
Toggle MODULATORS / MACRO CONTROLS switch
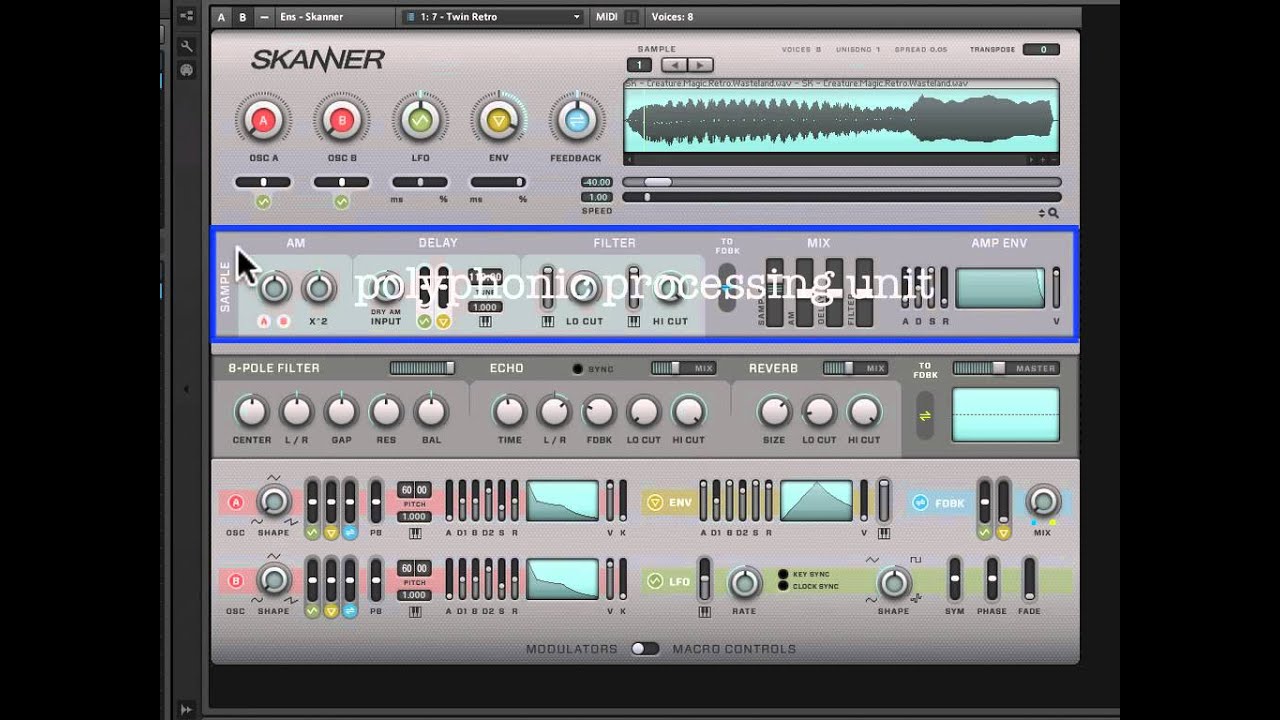click(x=645, y=649)
